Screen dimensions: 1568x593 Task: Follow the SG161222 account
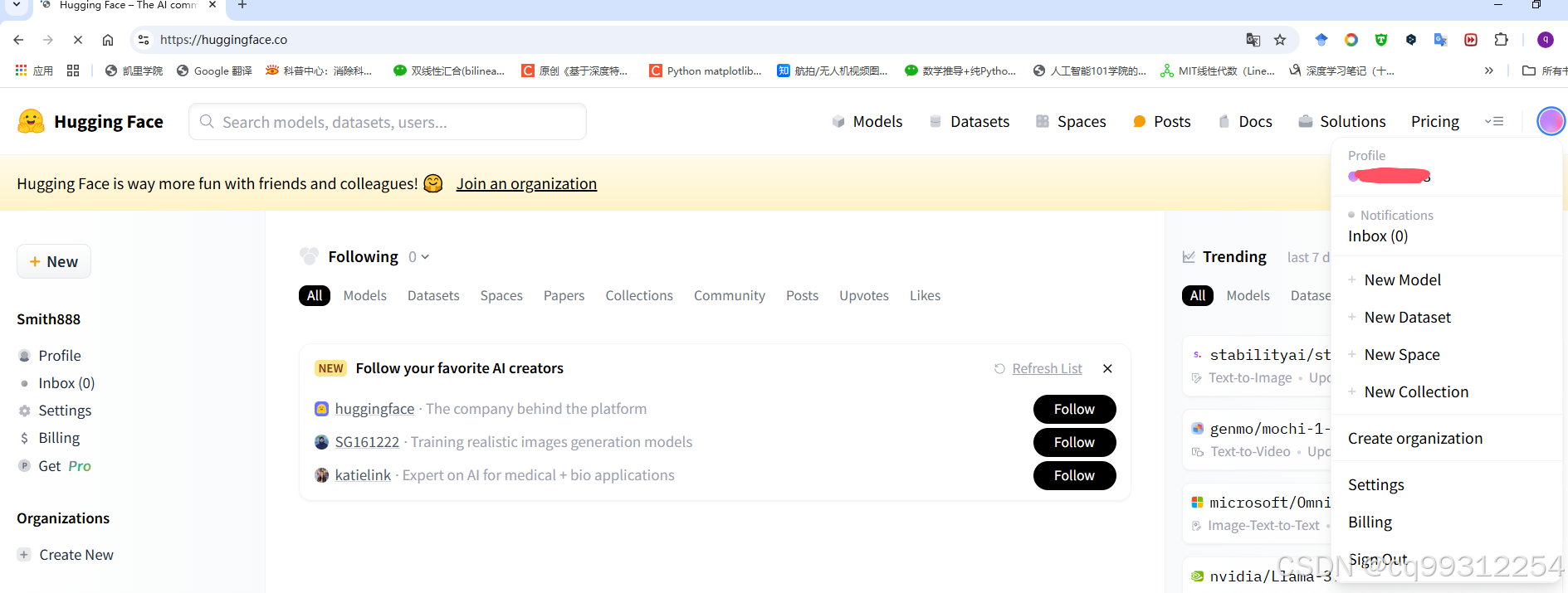click(x=1074, y=442)
